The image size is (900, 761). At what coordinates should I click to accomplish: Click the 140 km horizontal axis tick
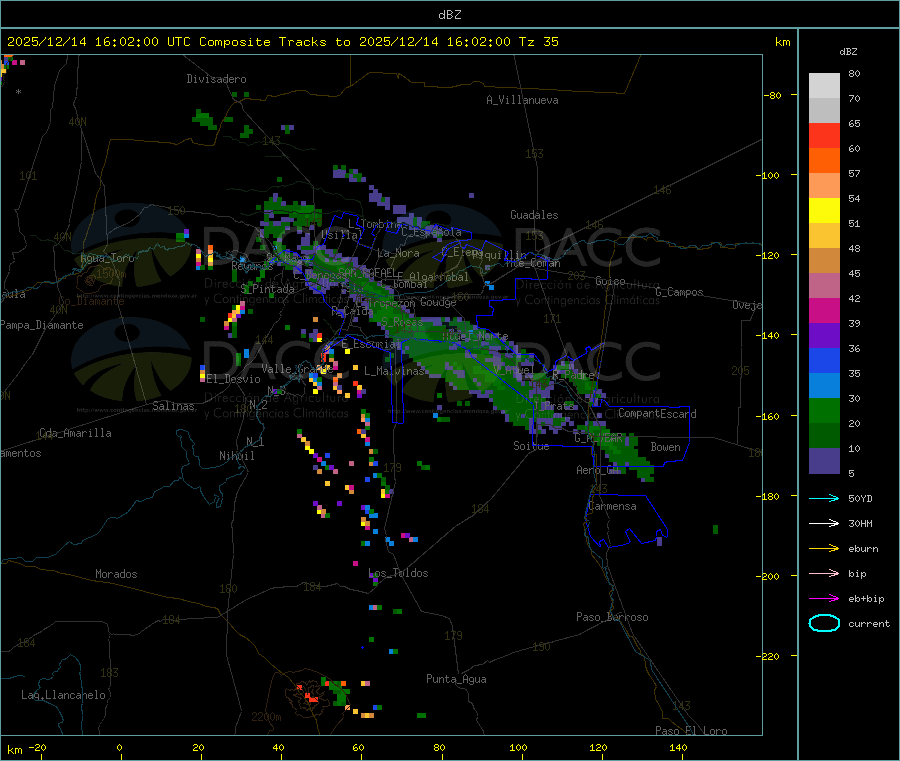(678, 747)
